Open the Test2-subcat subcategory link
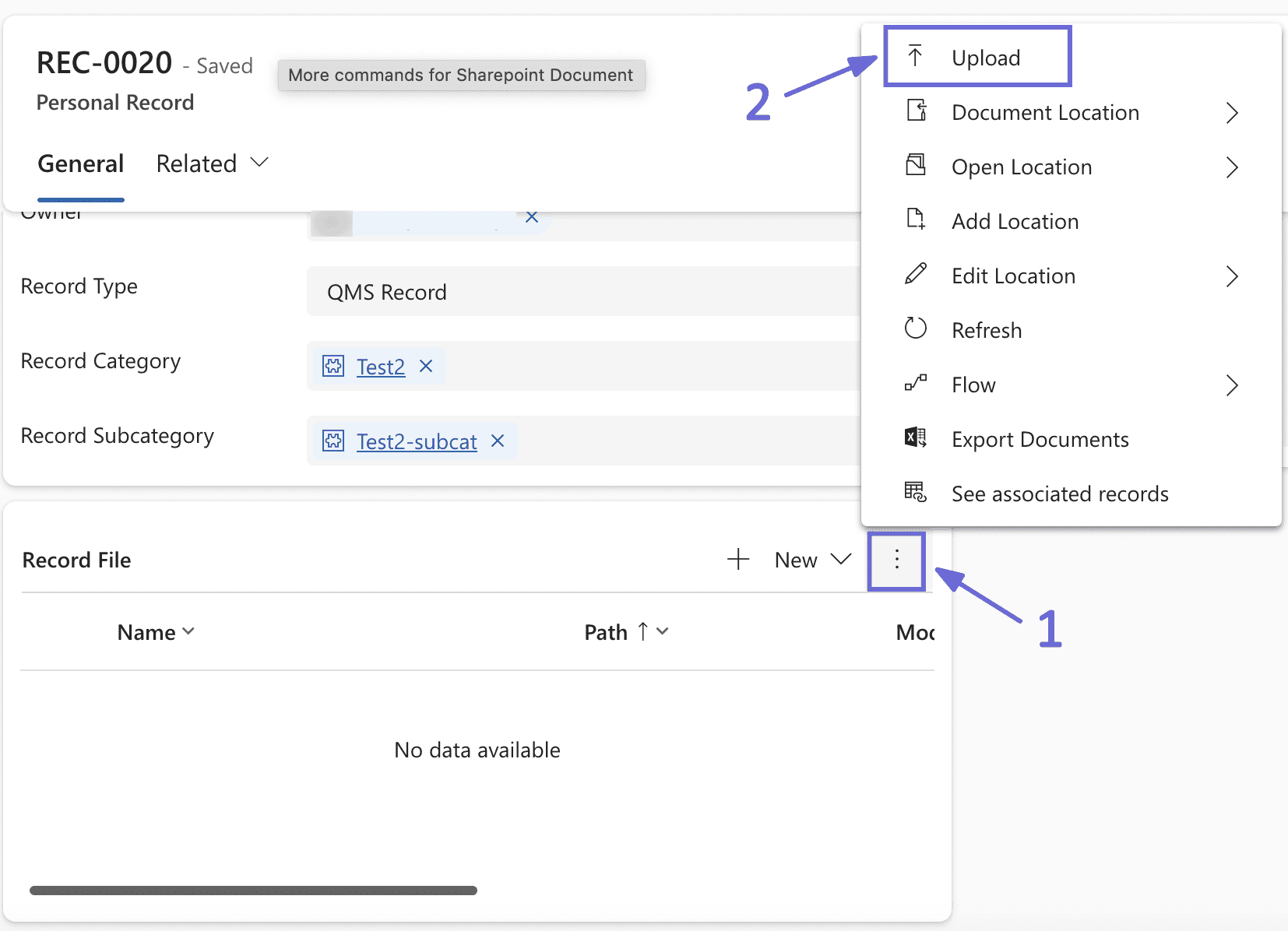The height and width of the screenshot is (931, 1288). (417, 441)
